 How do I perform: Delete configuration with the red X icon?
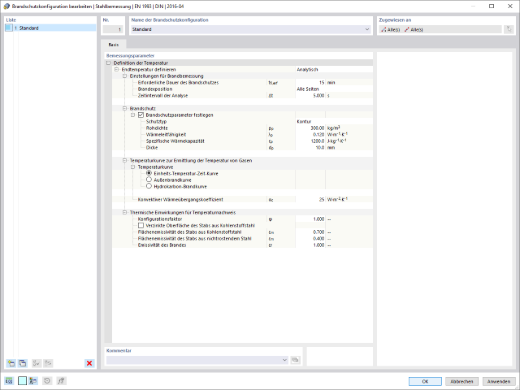[89, 363]
